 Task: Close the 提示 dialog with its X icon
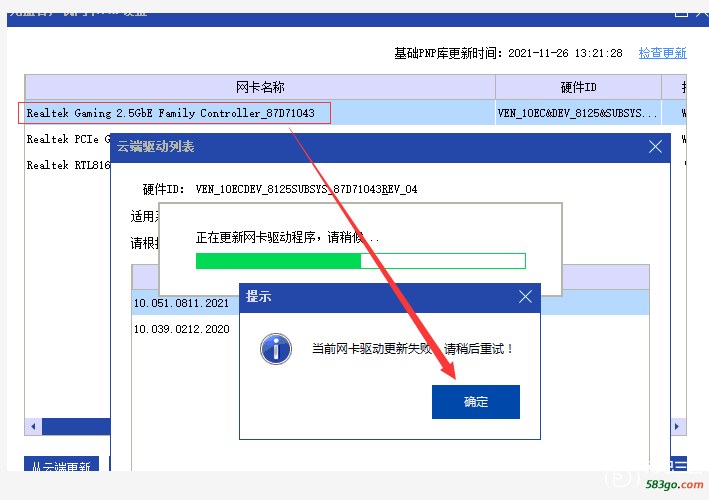coord(525,297)
